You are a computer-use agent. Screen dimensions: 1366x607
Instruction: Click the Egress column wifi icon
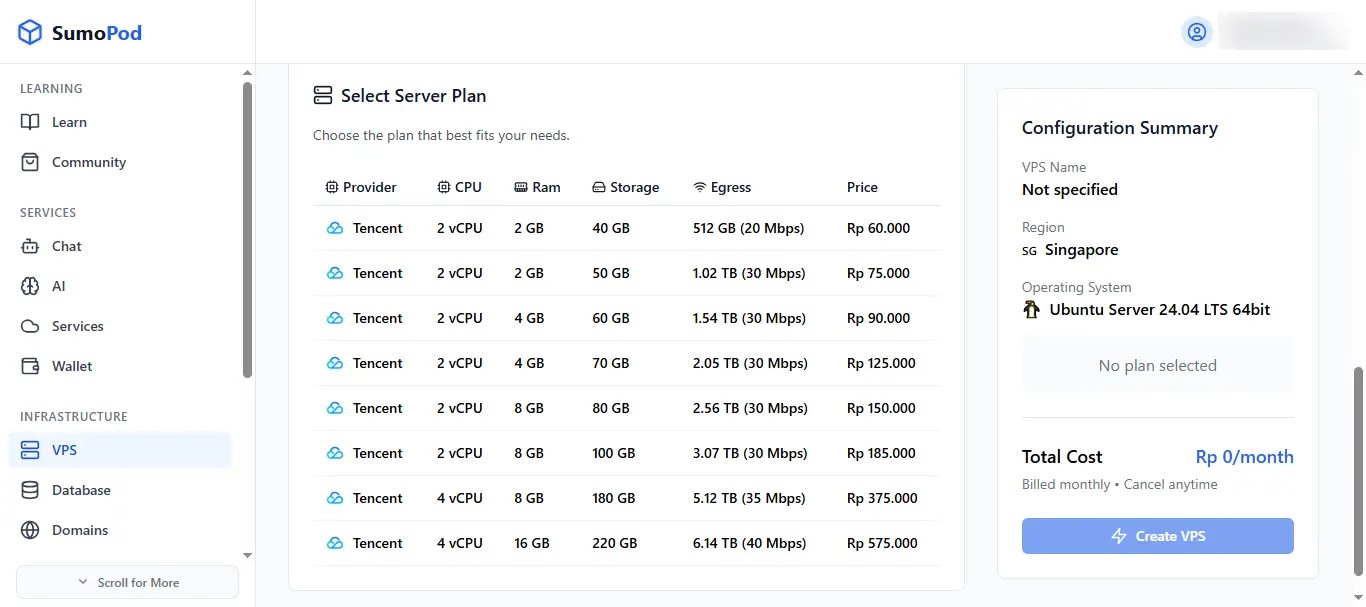[700, 187]
